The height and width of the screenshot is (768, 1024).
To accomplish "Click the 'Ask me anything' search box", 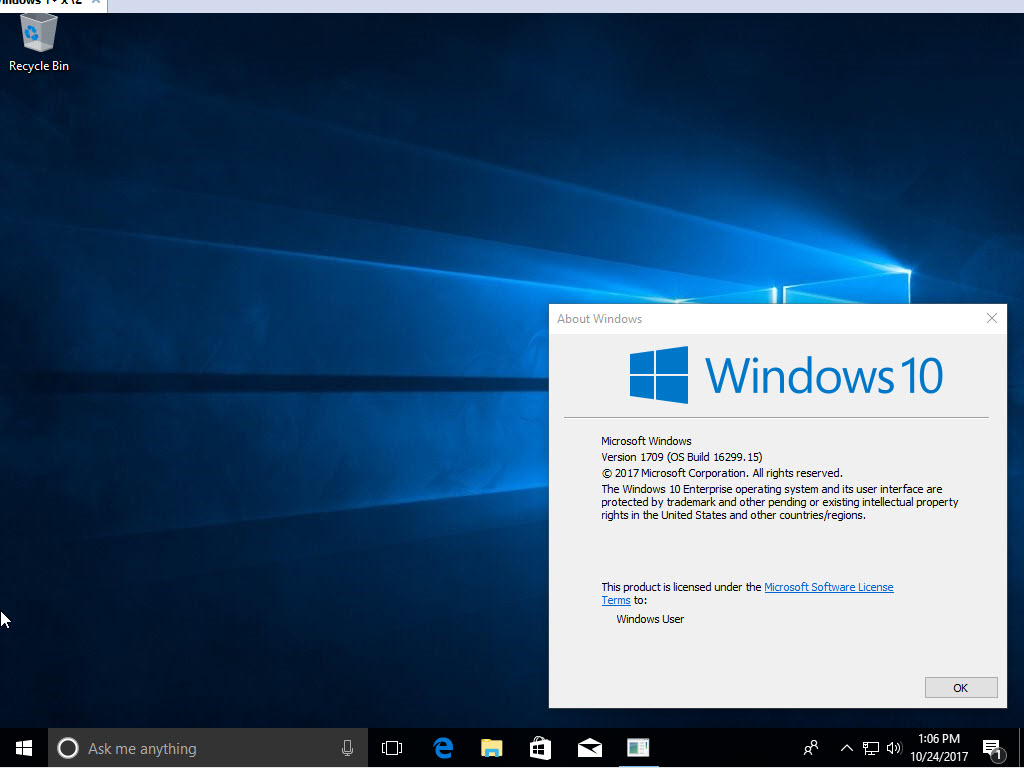I will tap(208, 748).
